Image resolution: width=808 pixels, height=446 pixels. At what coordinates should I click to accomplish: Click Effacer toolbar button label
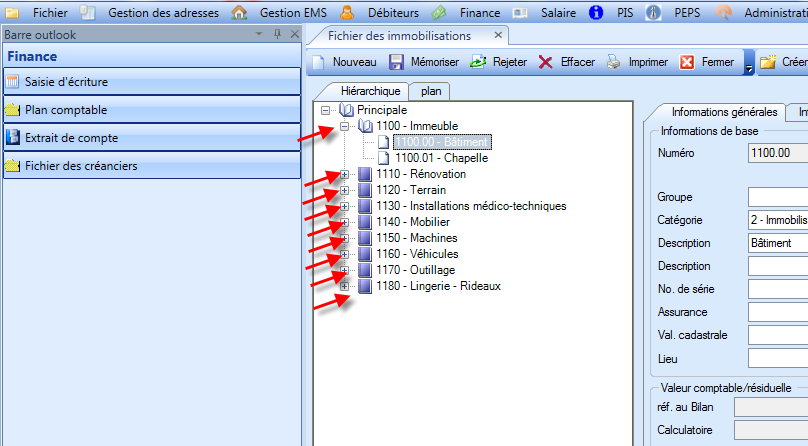pos(578,62)
